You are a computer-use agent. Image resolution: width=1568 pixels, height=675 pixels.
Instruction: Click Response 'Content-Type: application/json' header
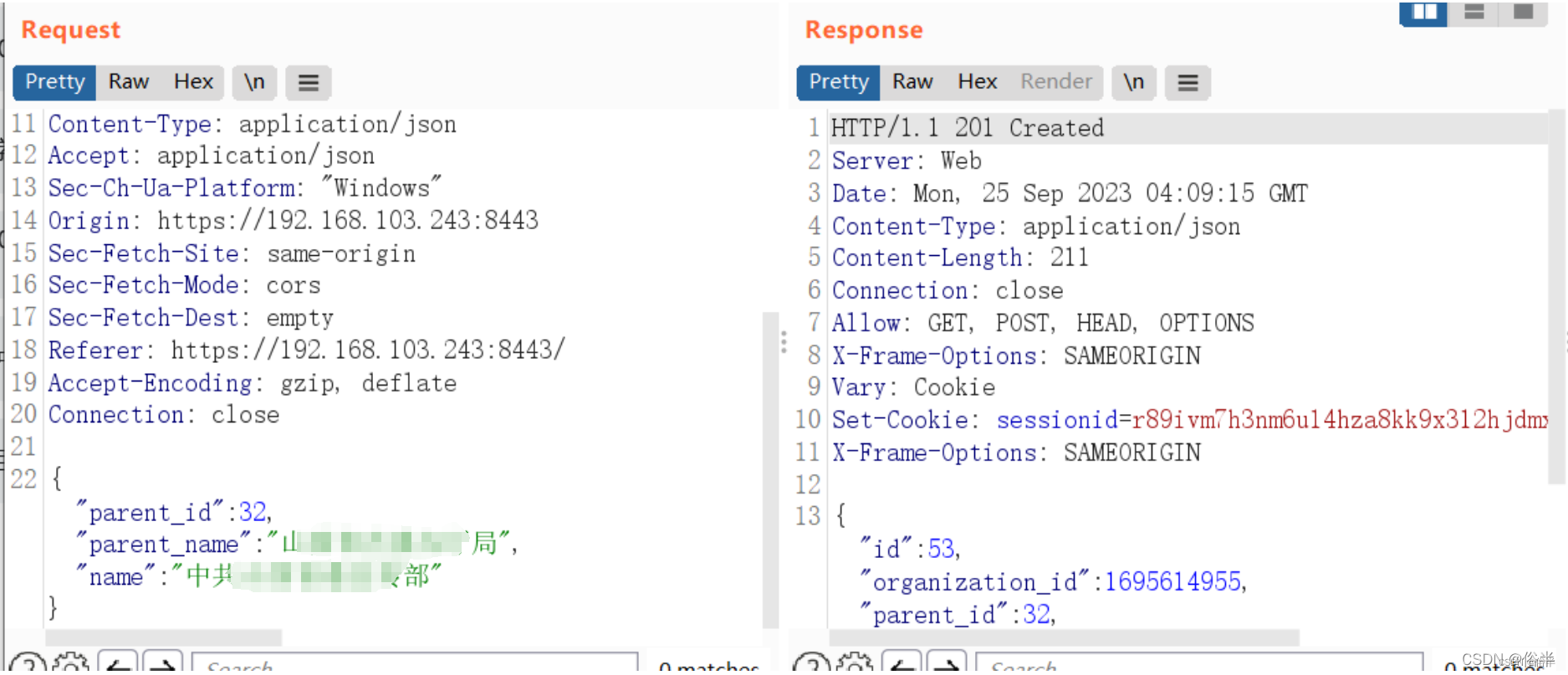[x=1036, y=227]
